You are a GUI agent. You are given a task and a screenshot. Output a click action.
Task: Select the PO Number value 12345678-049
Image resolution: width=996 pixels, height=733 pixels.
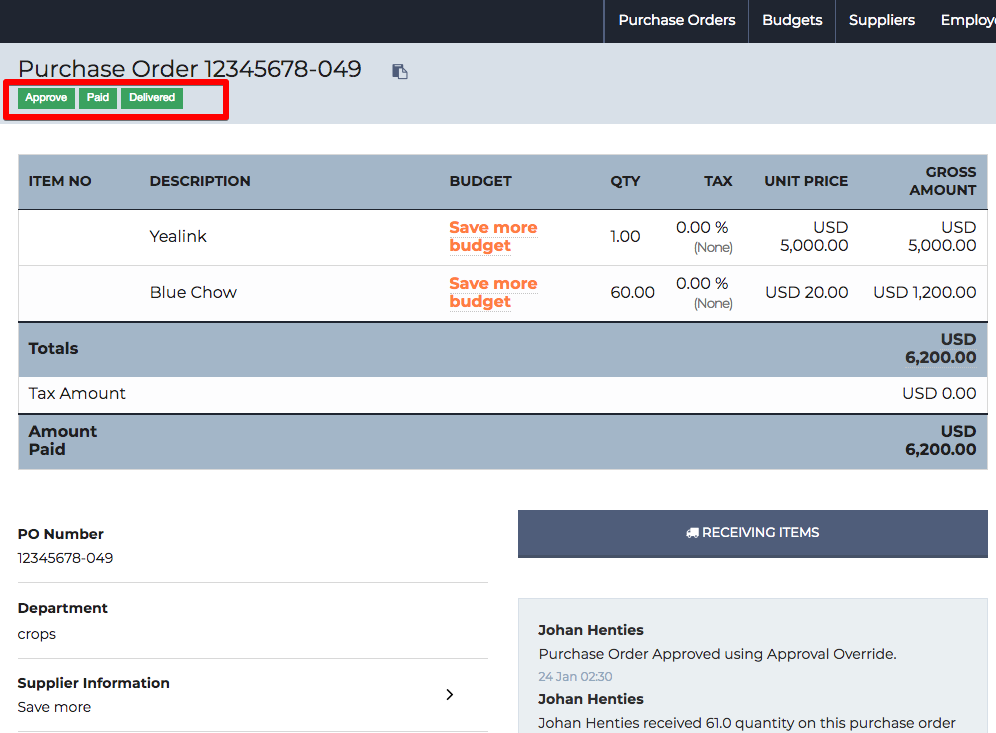(65, 558)
